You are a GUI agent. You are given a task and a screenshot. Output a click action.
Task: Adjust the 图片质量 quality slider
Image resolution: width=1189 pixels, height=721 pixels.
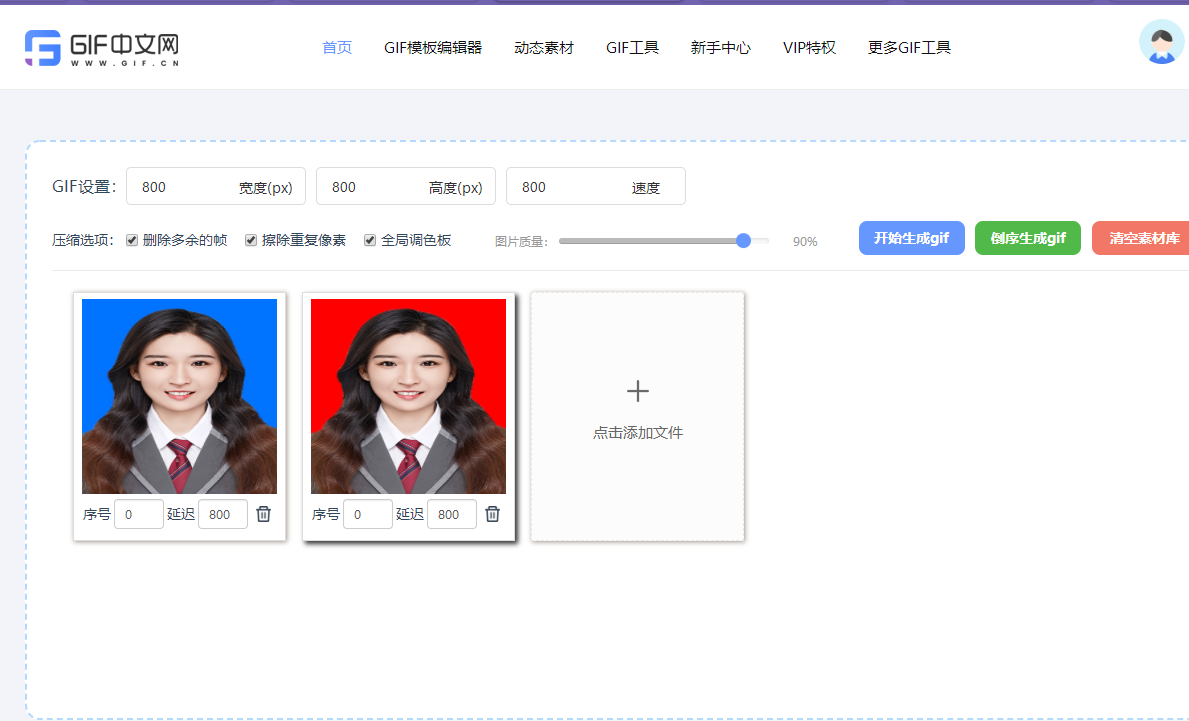coord(742,241)
